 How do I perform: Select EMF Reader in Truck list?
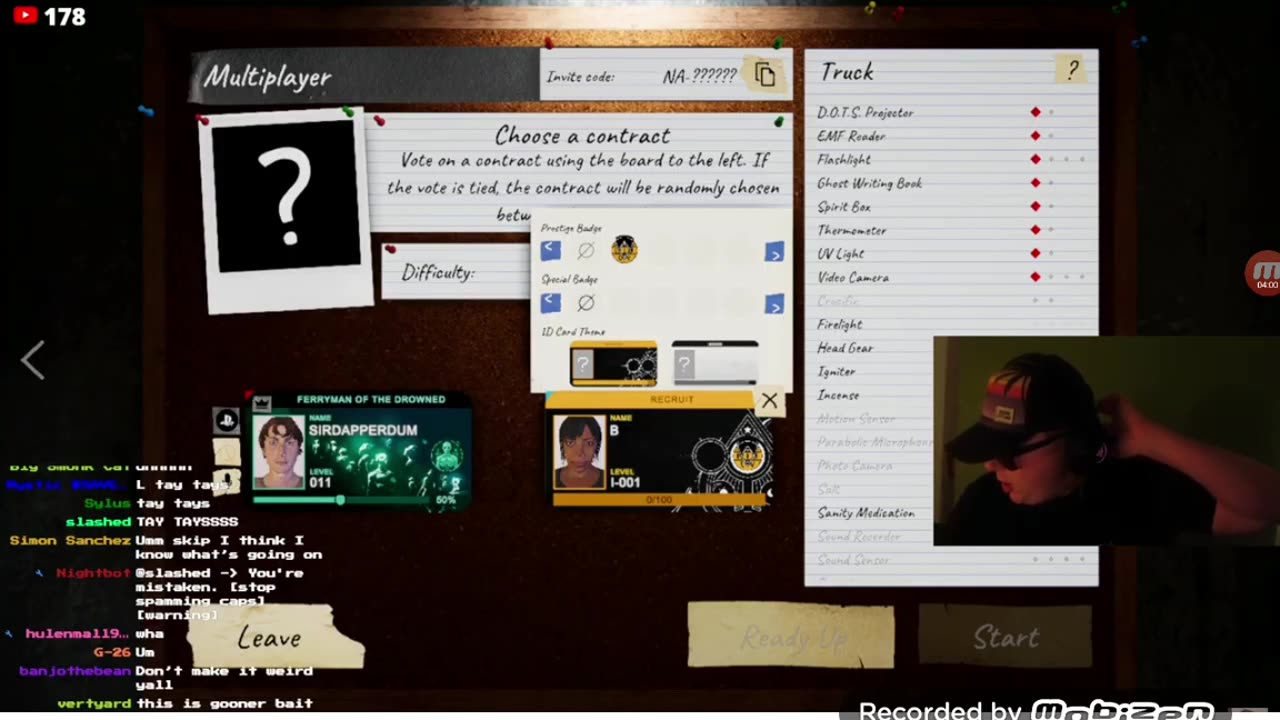[851, 136]
